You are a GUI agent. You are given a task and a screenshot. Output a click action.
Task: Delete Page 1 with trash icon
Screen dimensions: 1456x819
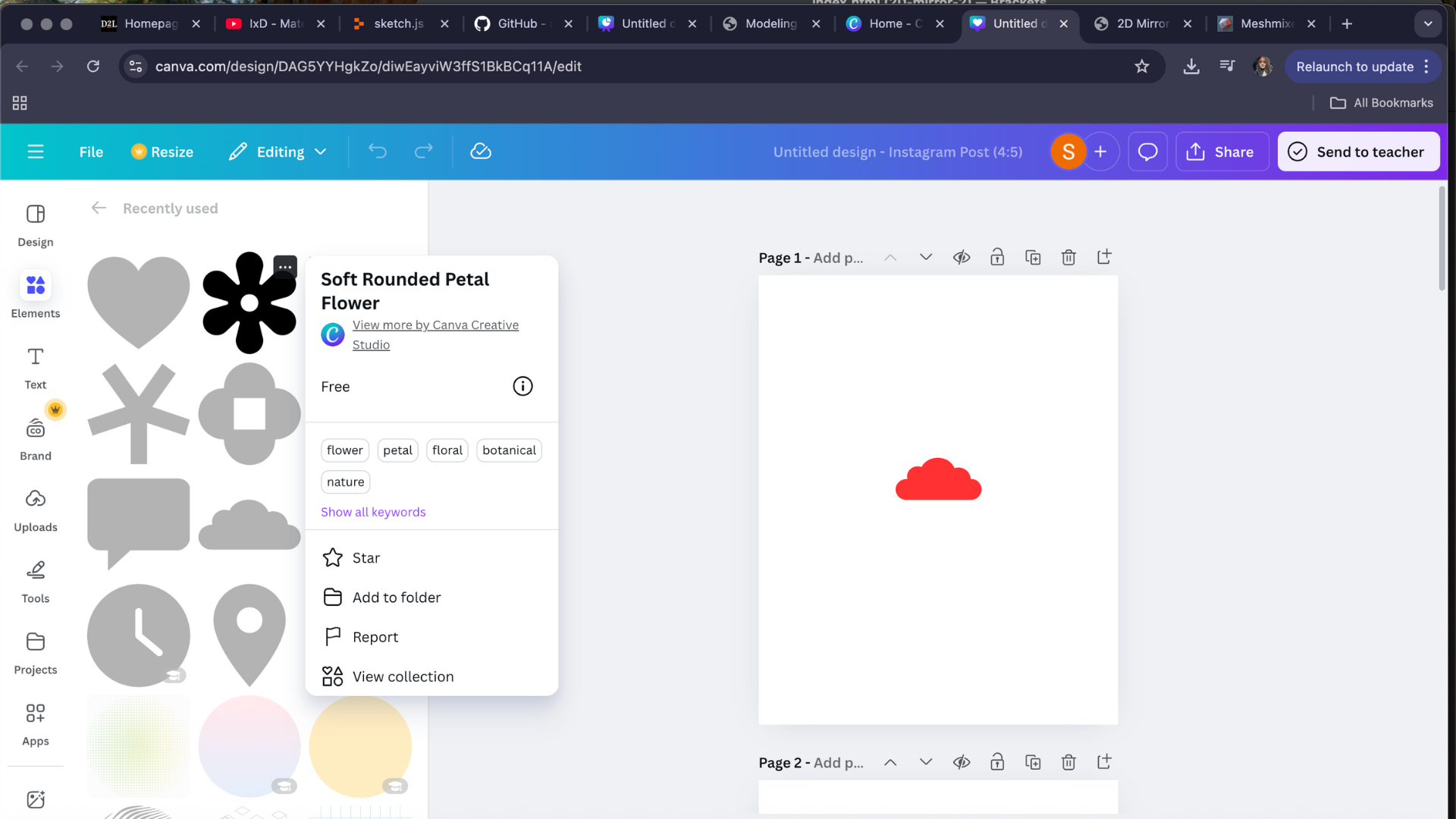pyautogui.click(x=1068, y=257)
